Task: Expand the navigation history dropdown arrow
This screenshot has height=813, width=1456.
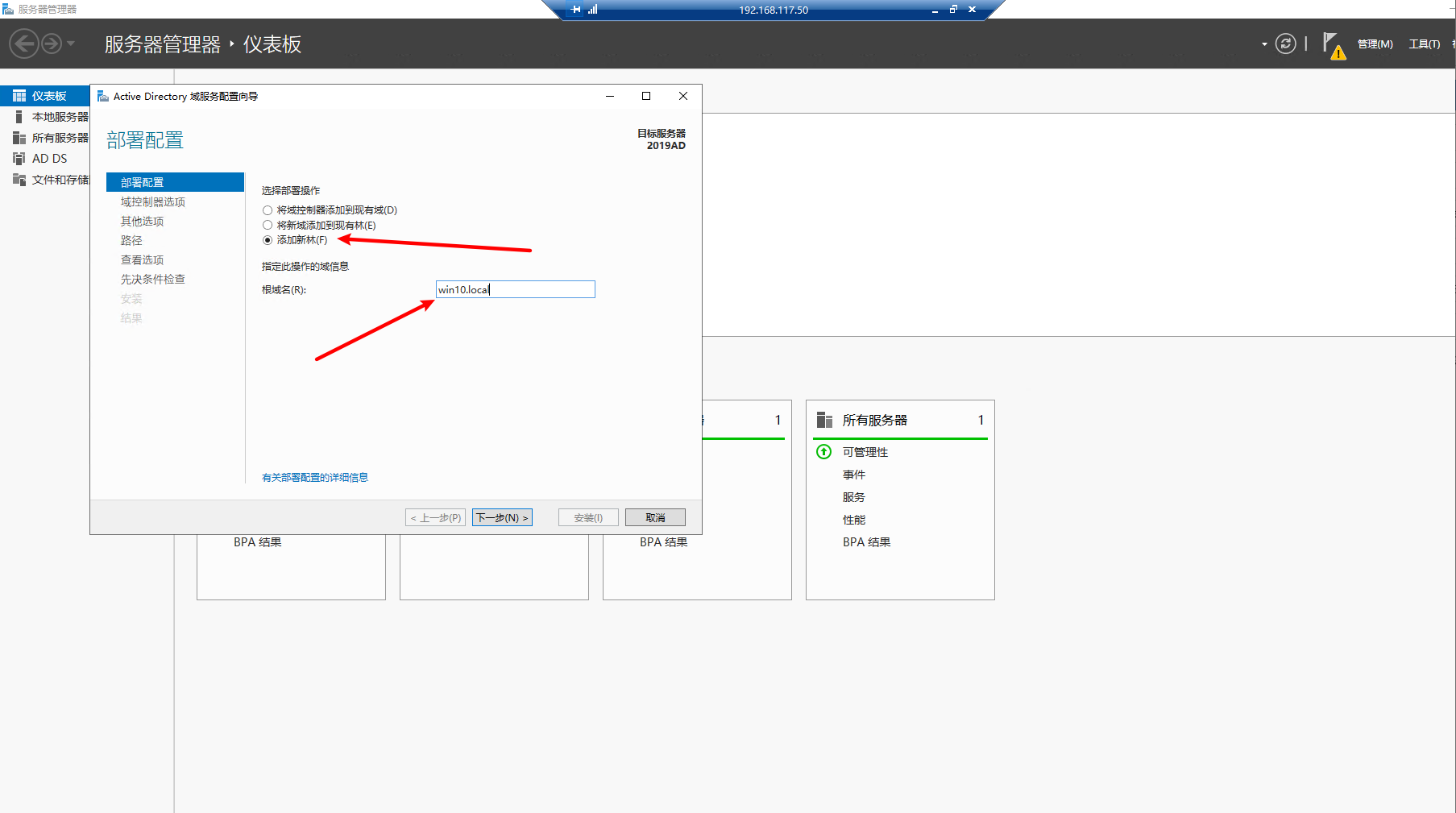Action: [x=71, y=44]
